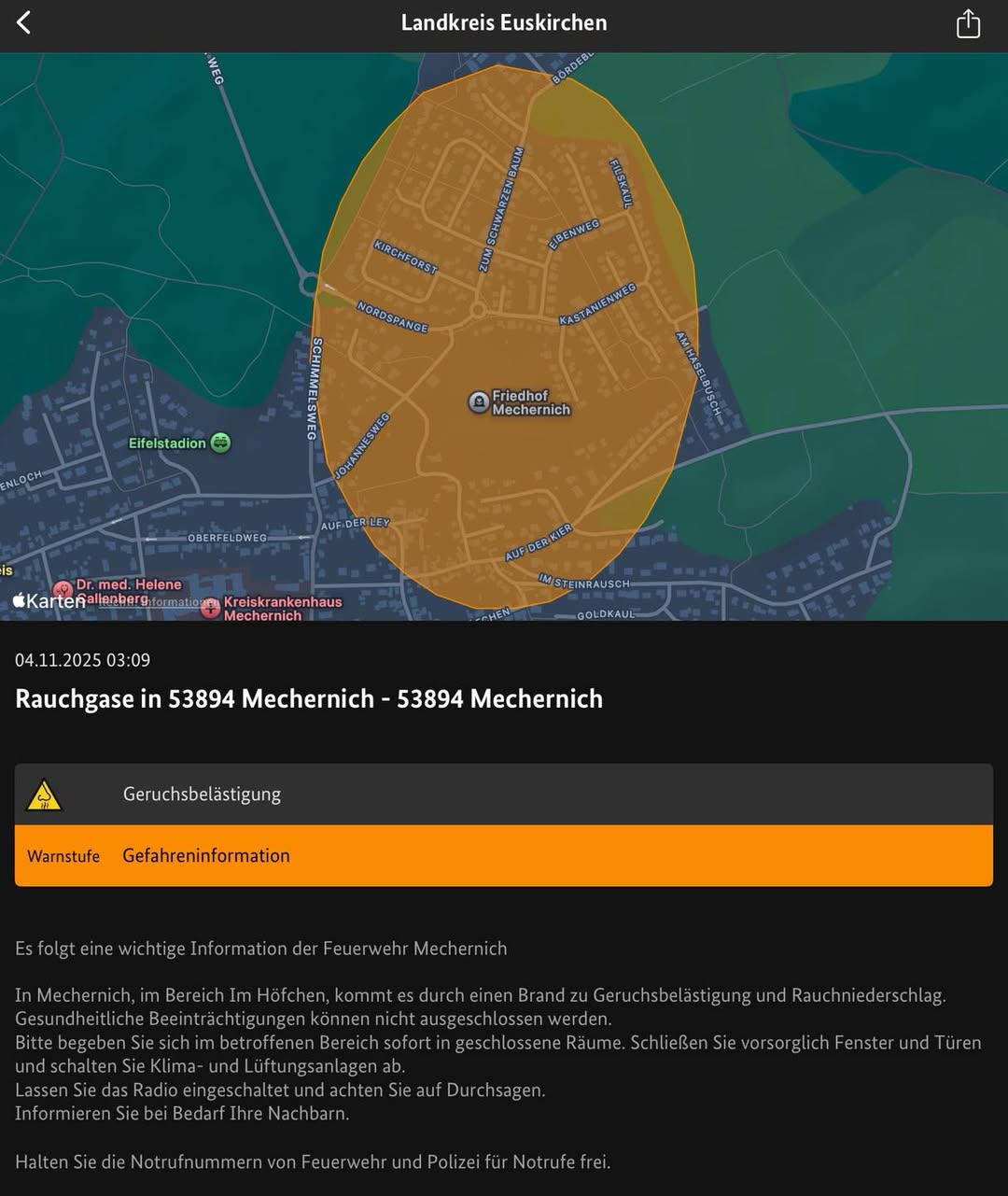Select the Friedhof Mechernich map pin
The width and height of the screenshot is (1008, 1196).
(479, 402)
